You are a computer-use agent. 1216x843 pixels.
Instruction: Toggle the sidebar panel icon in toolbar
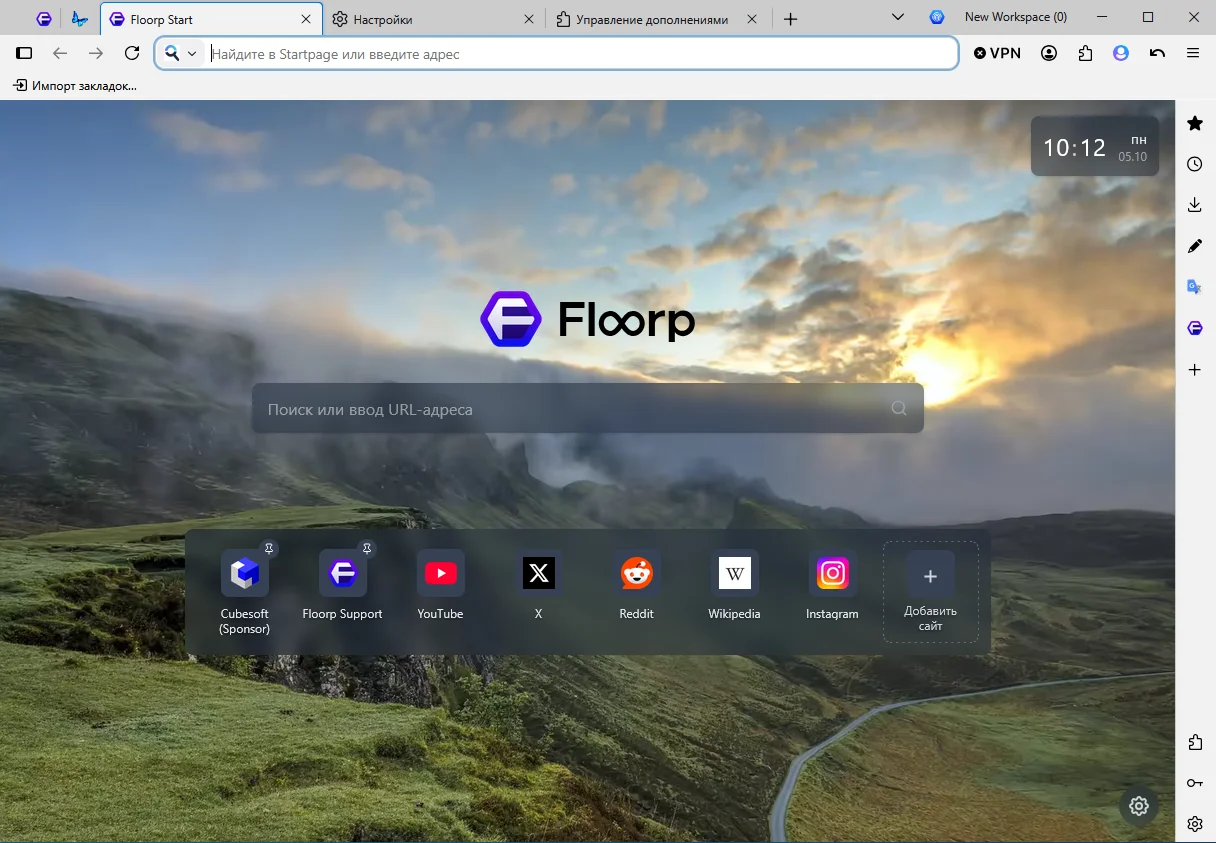click(x=25, y=53)
